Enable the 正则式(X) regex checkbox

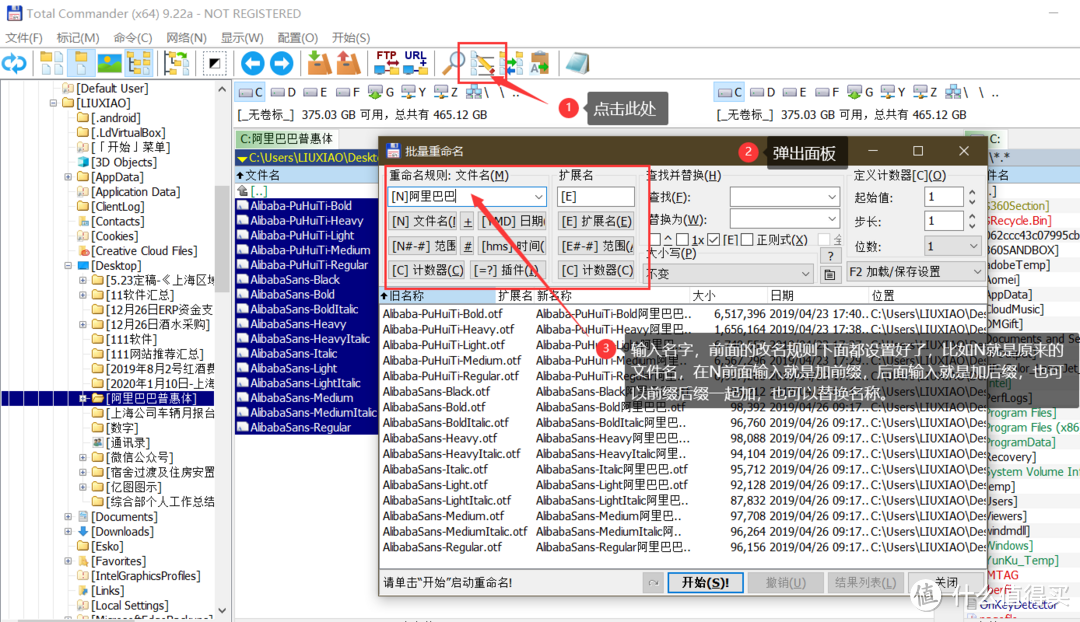click(747, 240)
